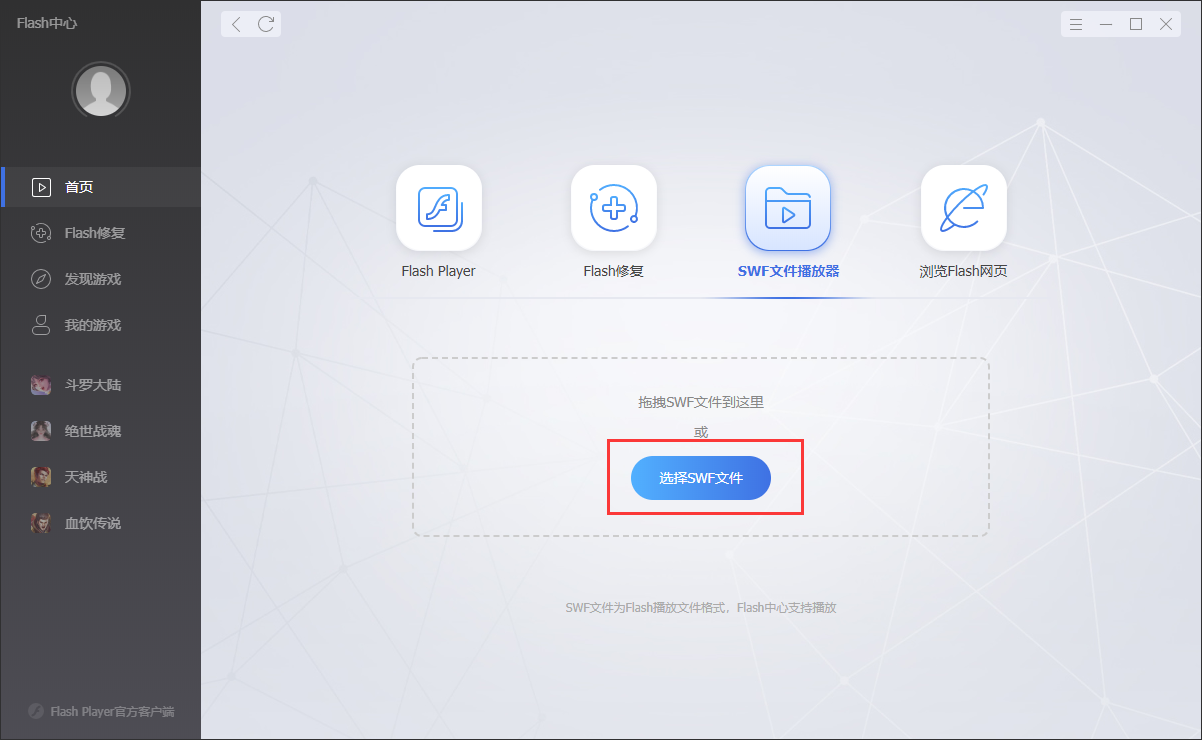Viewport: 1202px width, 740px height.
Task: Go to 首页 in the sidebar
Action: click(80, 187)
